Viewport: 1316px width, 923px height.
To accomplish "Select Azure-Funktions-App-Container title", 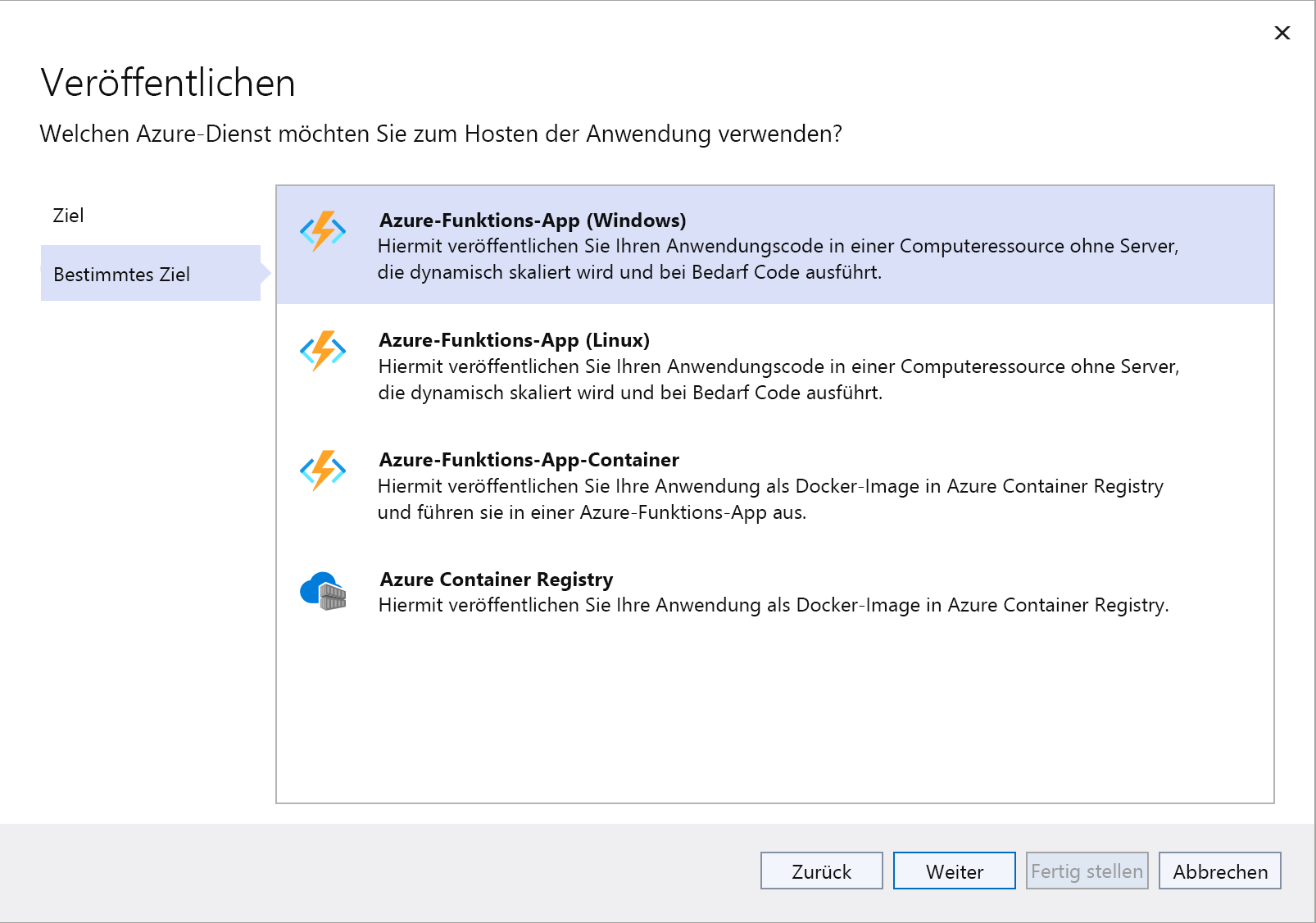I will (x=529, y=460).
